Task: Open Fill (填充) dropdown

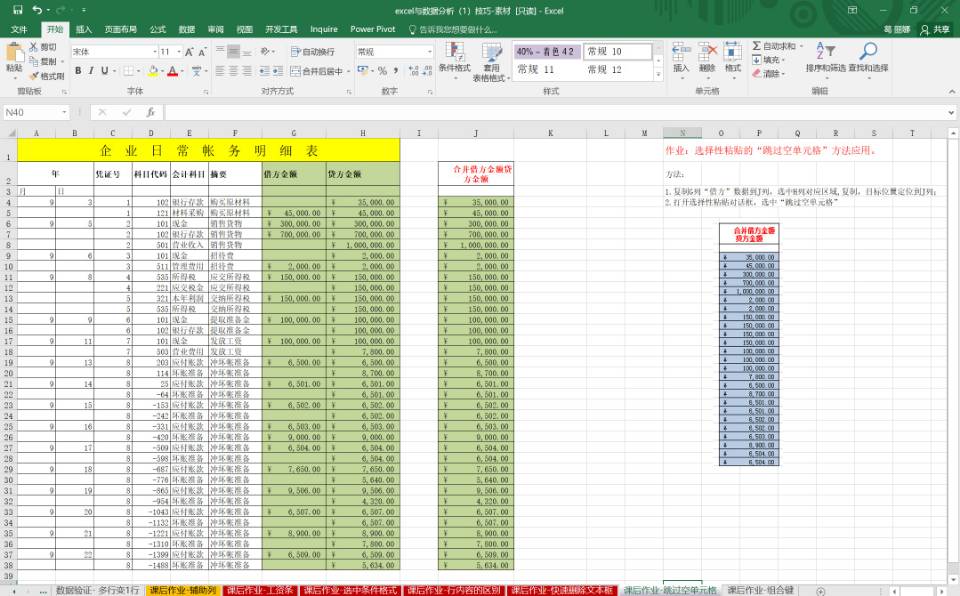Action: click(x=768, y=59)
